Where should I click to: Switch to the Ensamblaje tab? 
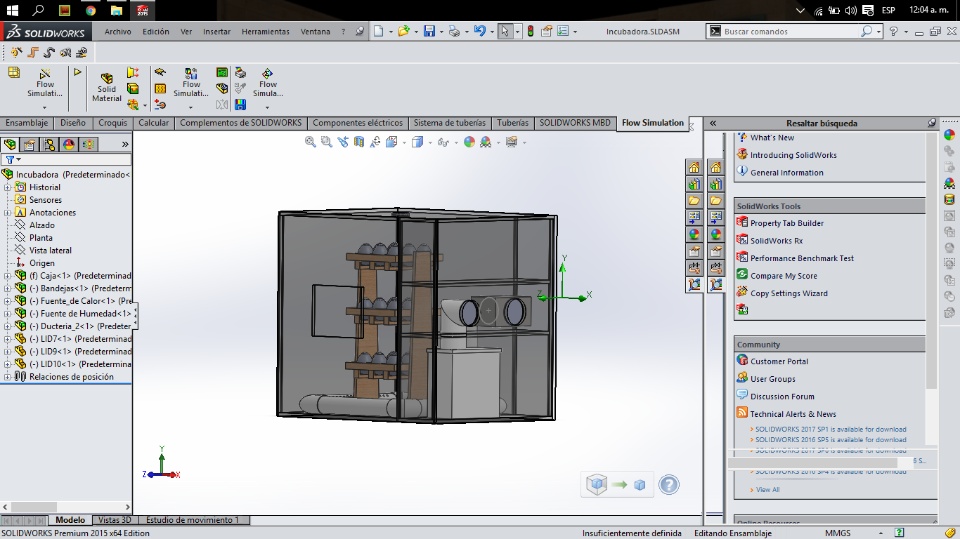[x=26, y=122]
